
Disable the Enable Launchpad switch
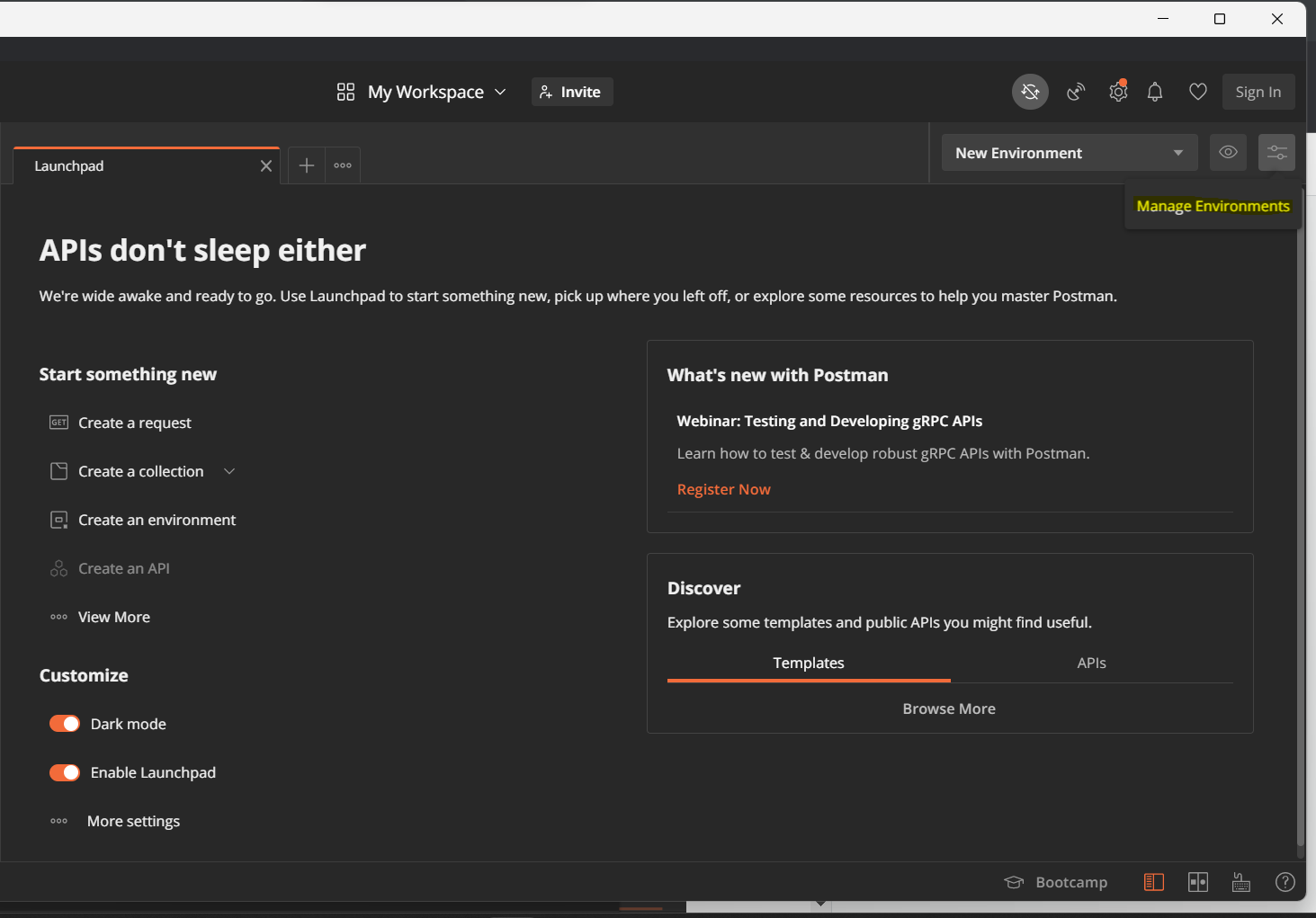pyautogui.click(x=65, y=772)
